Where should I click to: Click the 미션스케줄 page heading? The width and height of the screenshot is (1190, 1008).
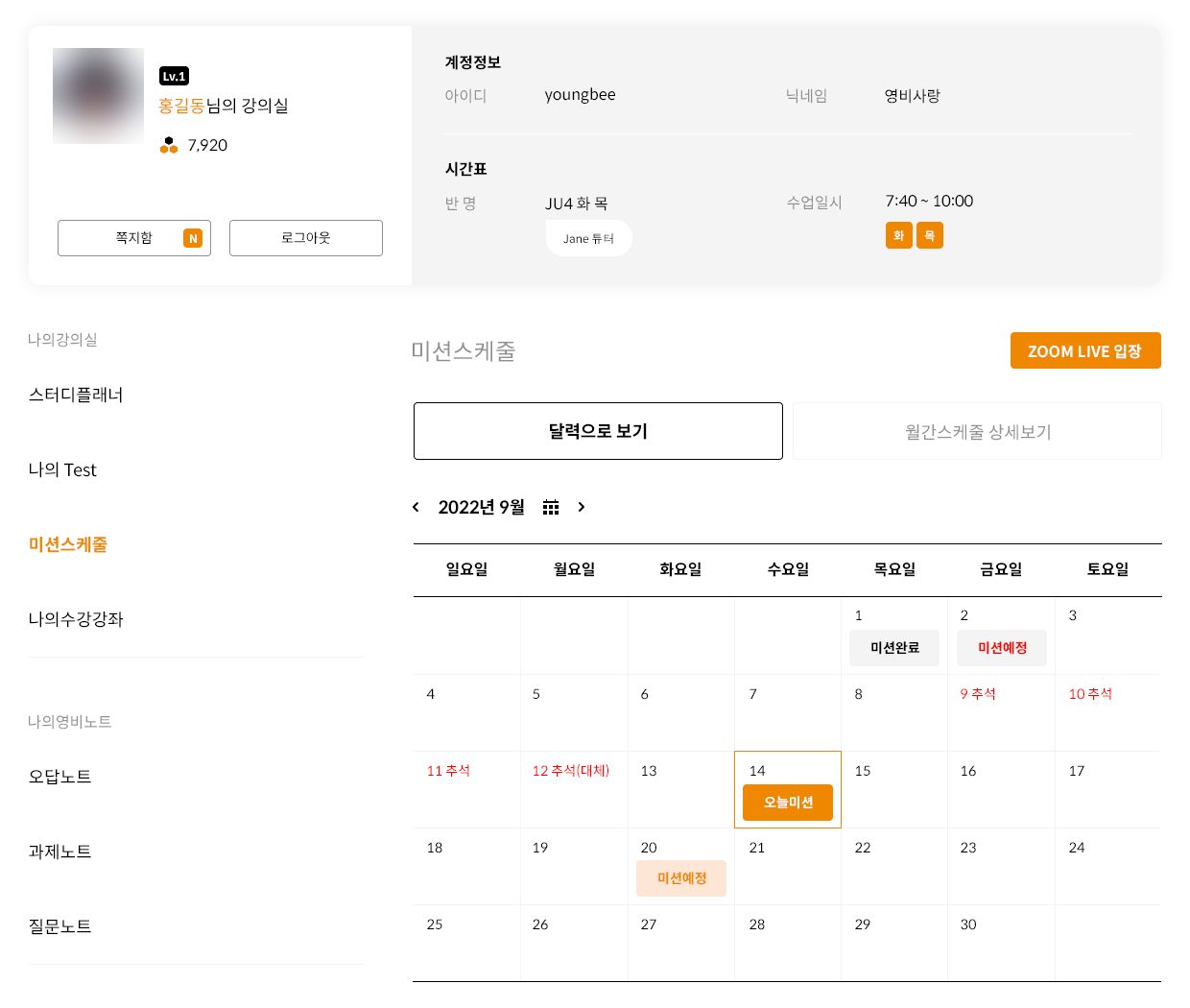pos(464,351)
